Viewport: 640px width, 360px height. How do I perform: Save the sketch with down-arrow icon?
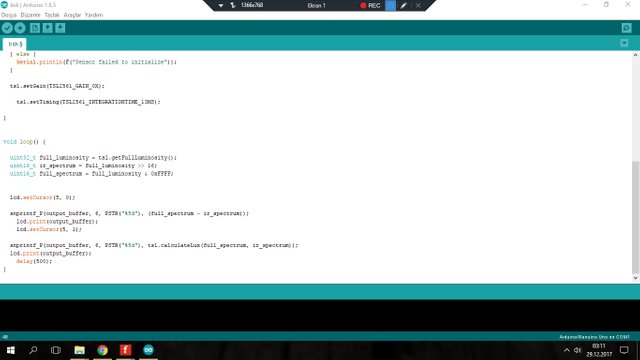click(x=60, y=28)
